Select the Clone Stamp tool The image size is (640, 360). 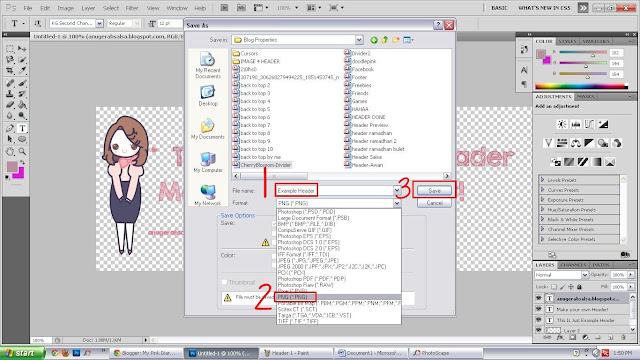point(10,94)
